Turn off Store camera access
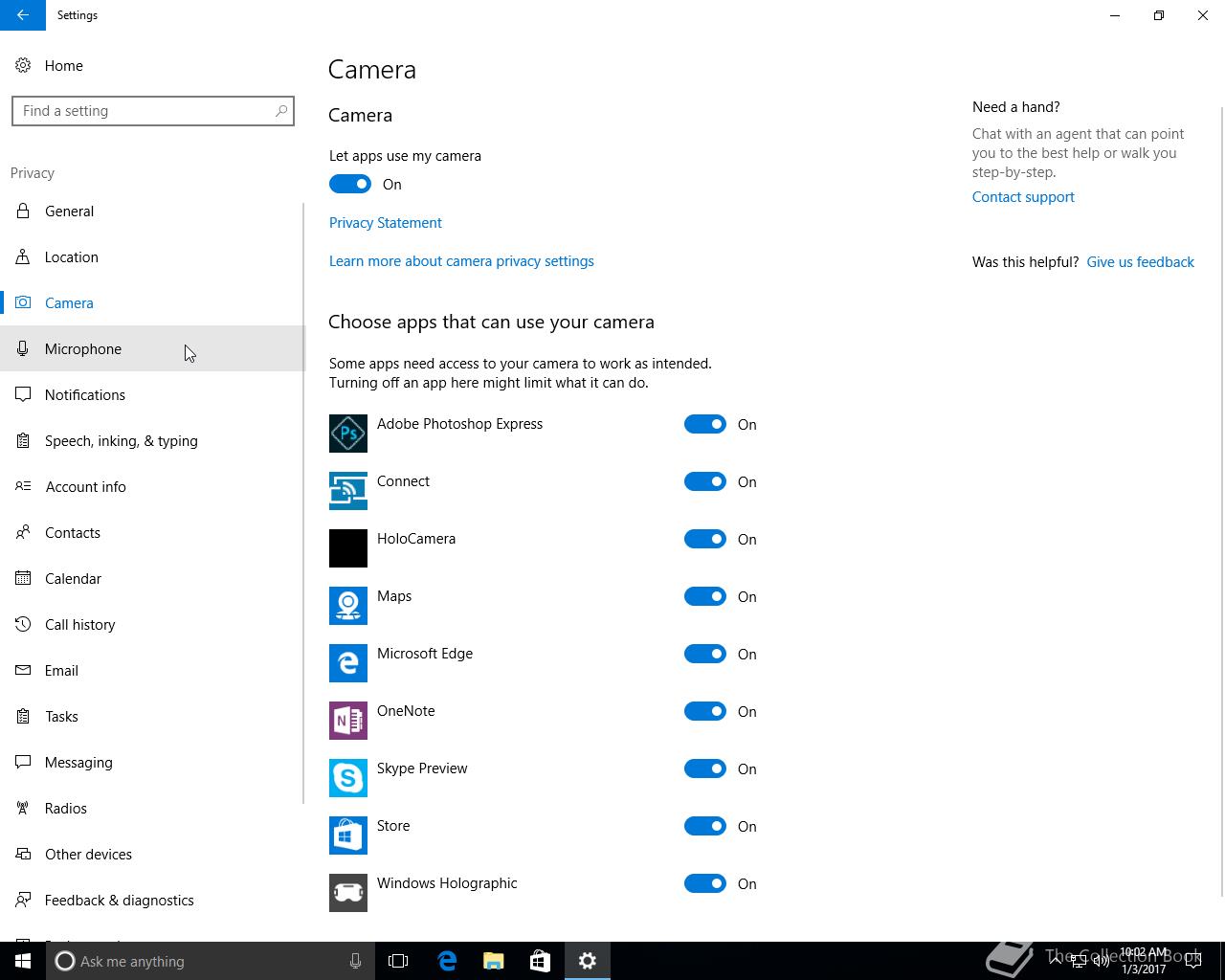This screenshot has width=1225, height=980. [705, 826]
